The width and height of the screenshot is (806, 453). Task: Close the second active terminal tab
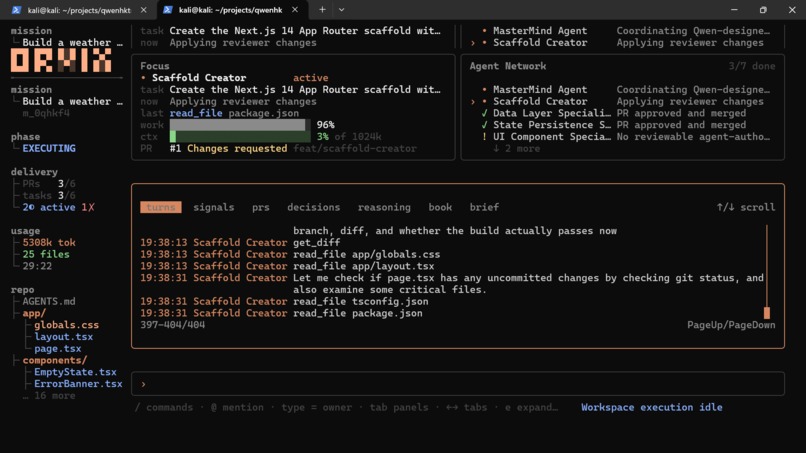click(x=295, y=10)
